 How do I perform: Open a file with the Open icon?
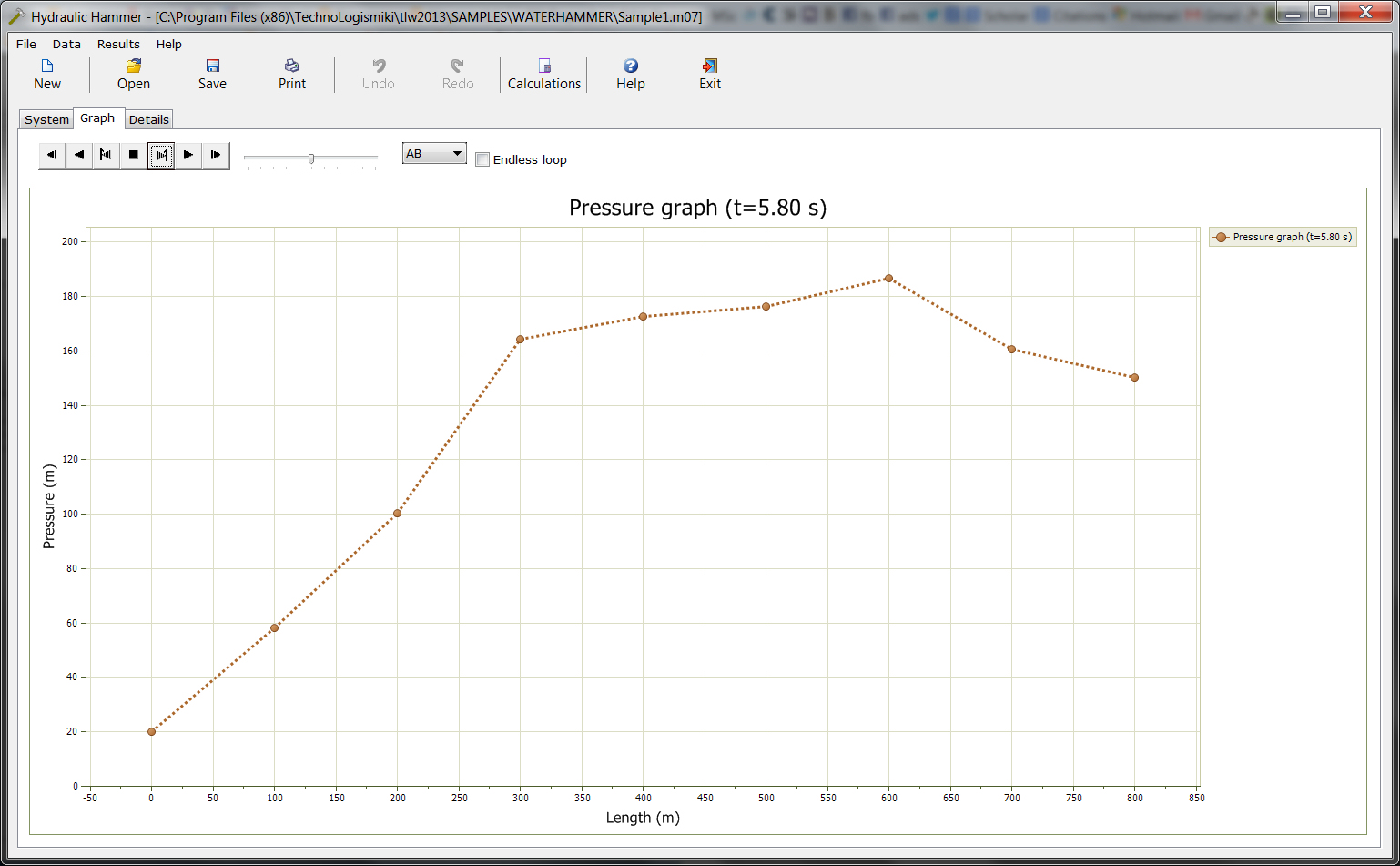[133, 74]
